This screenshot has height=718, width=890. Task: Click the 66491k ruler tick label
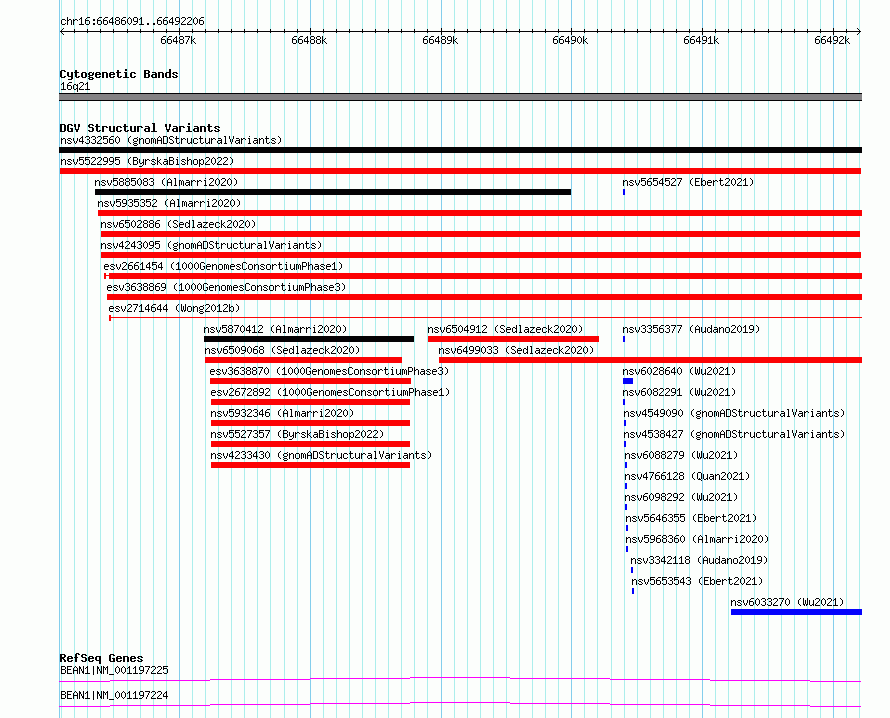(x=701, y=40)
